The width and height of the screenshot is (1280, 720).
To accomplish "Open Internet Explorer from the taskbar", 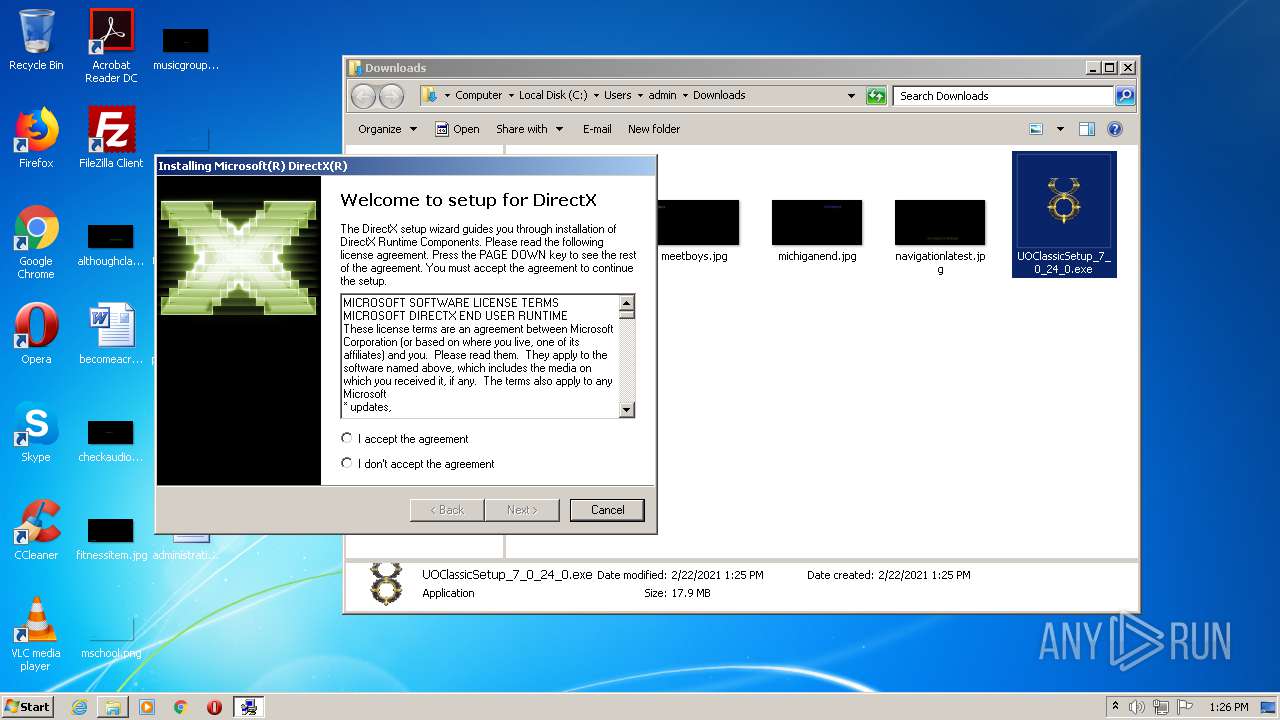I will tap(79, 707).
